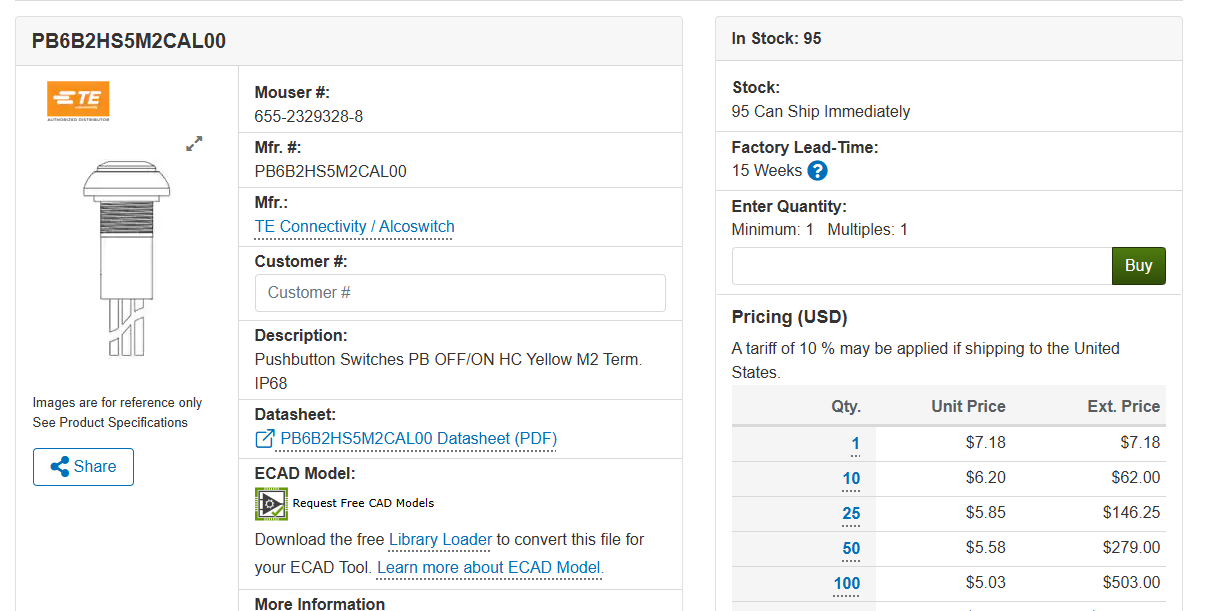Click the external link icon beside Datasheet
1218x611 pixels.
265,439
